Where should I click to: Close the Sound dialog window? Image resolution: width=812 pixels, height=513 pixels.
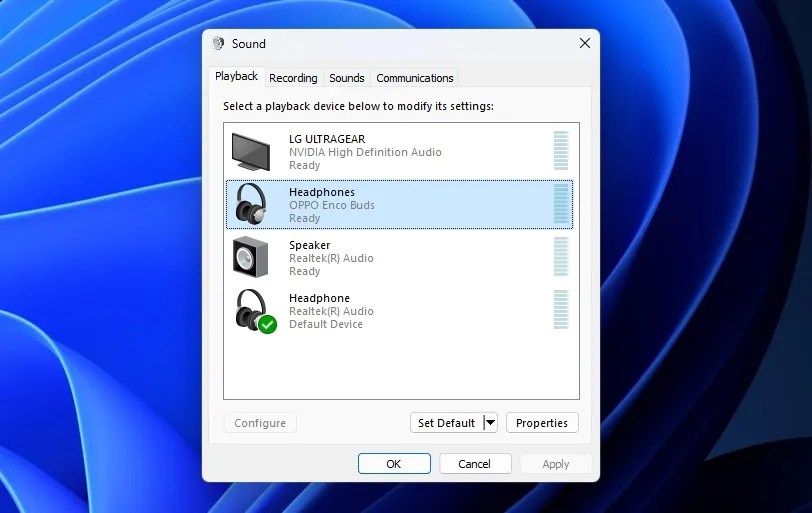pyautogui.click(x=585, y=43)
